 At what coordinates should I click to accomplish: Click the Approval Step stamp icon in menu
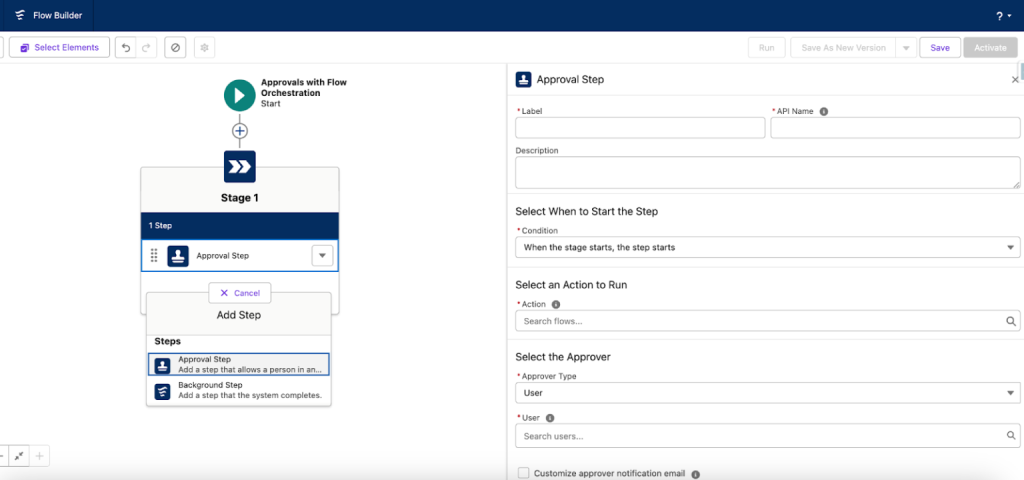(162, 365)
